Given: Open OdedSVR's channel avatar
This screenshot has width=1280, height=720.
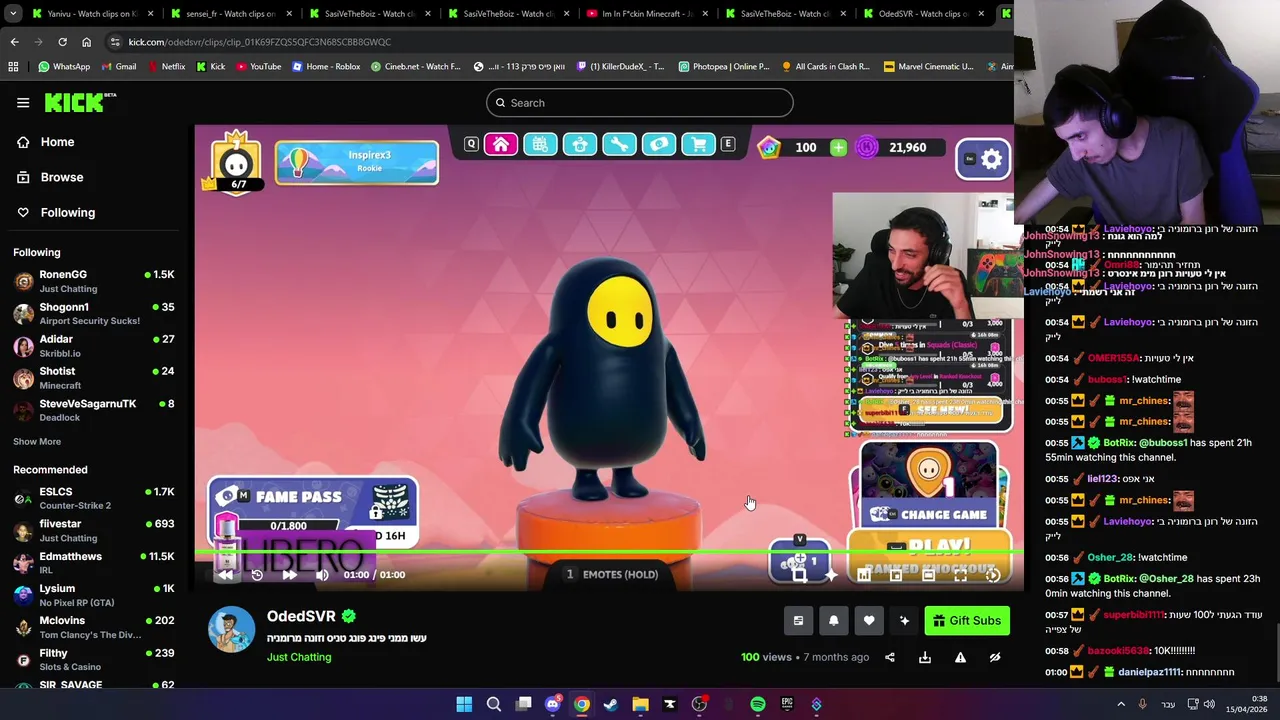Looking at the screenshot, I should [231, 630].
